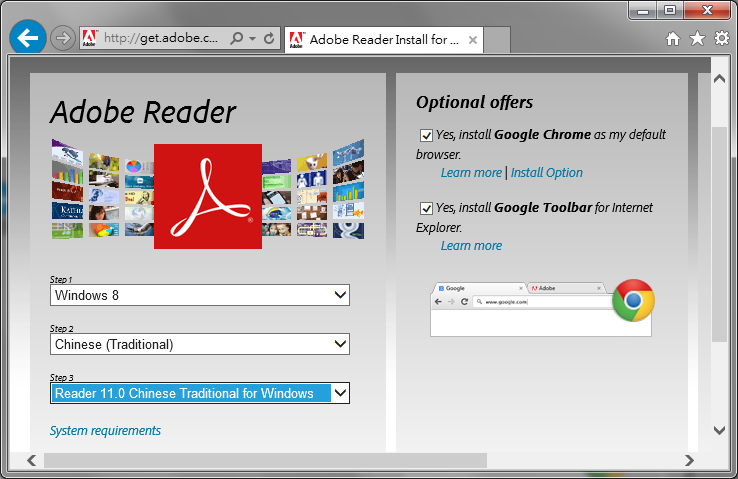This screenshot has height=479, width=738.
Task: Expand the Step 2 Chinese (Traditional) dropdown
Action: click(200, 344)
